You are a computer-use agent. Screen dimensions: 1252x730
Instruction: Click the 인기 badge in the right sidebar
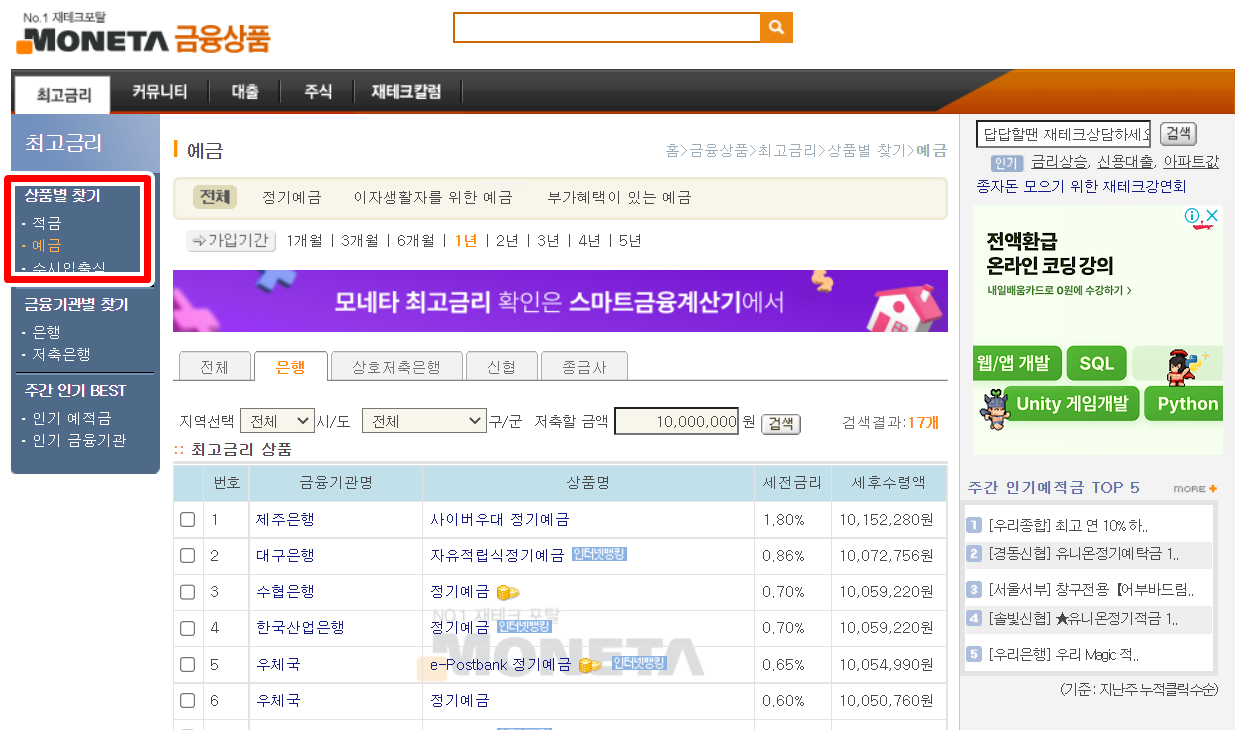1006,162
